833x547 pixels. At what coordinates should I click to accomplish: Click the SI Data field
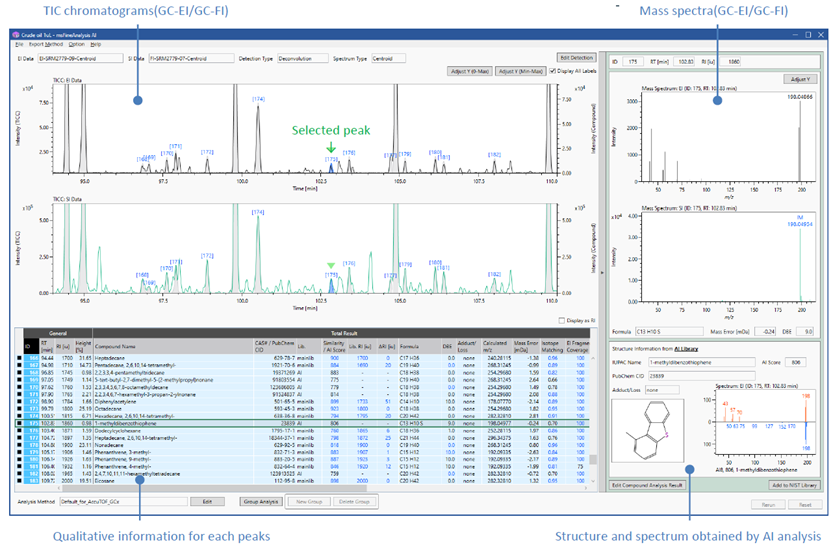191,58
